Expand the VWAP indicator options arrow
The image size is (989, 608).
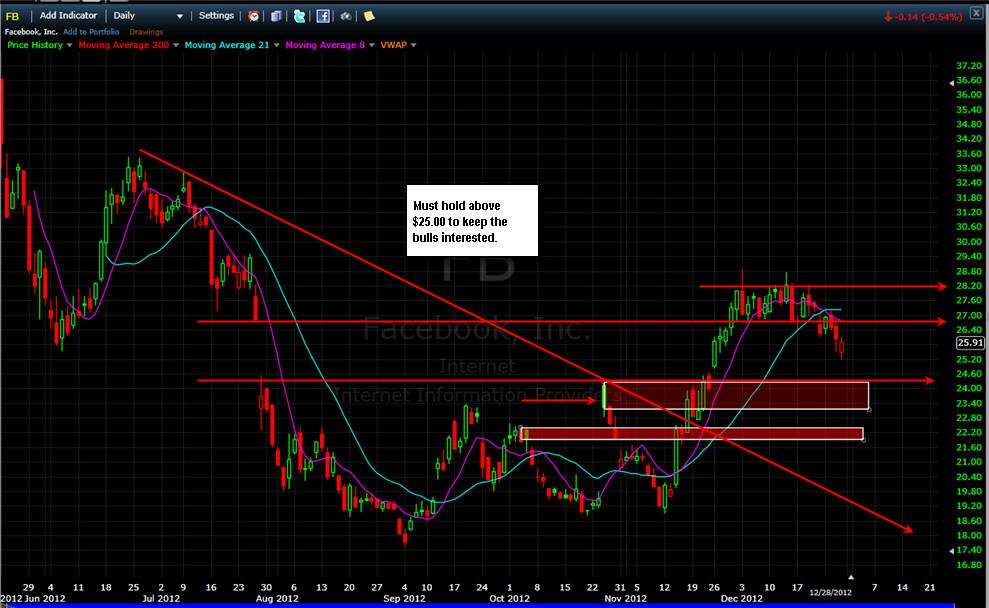413,45
